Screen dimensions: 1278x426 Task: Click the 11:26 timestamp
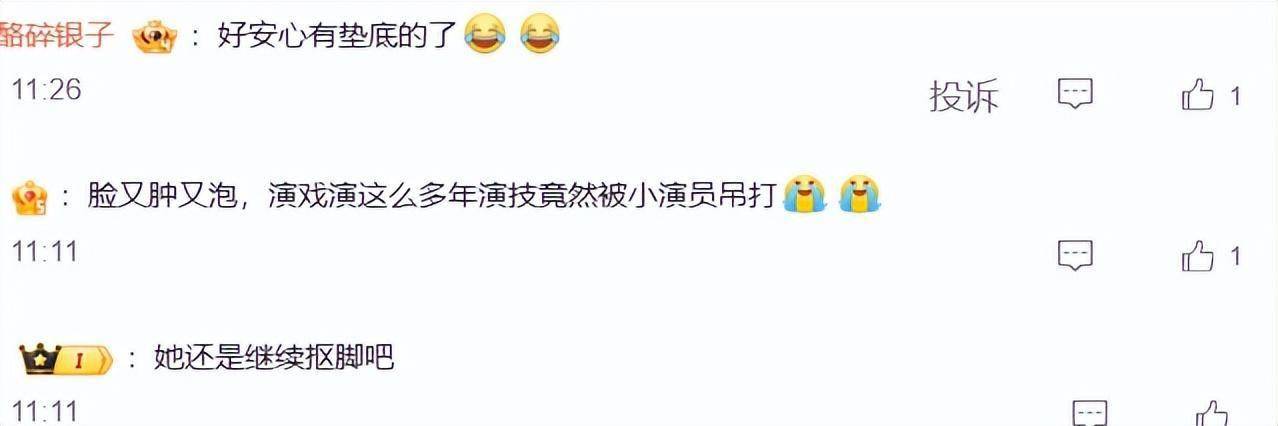point(45,89)
